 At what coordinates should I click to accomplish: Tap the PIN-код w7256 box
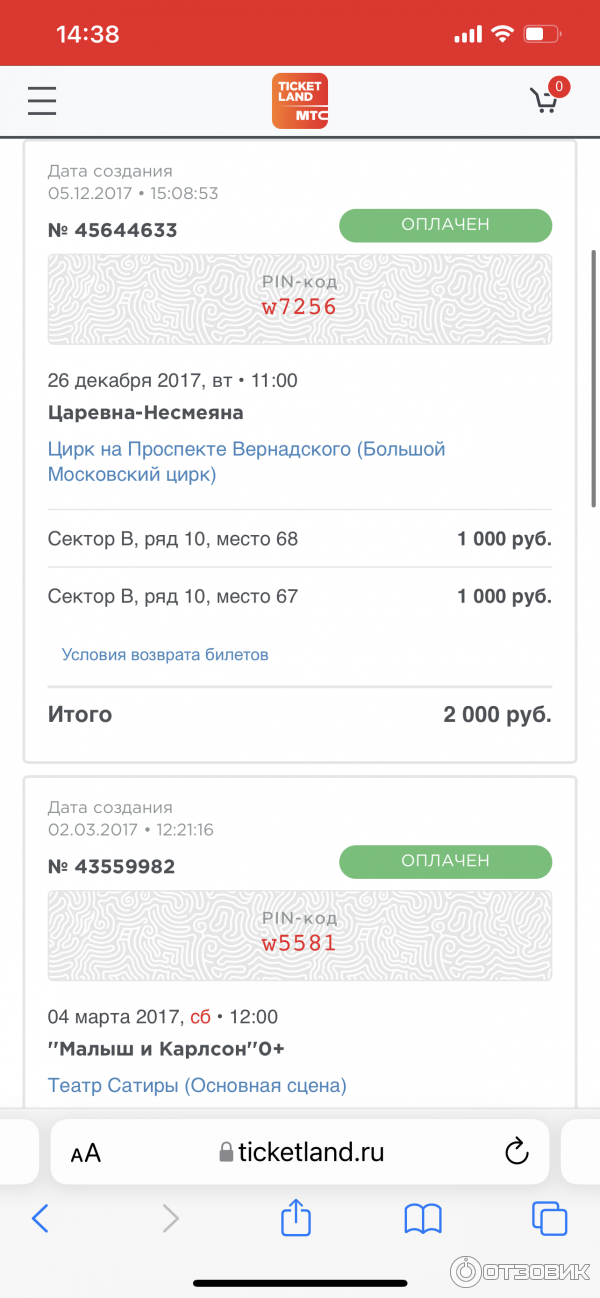coord(300,299)
